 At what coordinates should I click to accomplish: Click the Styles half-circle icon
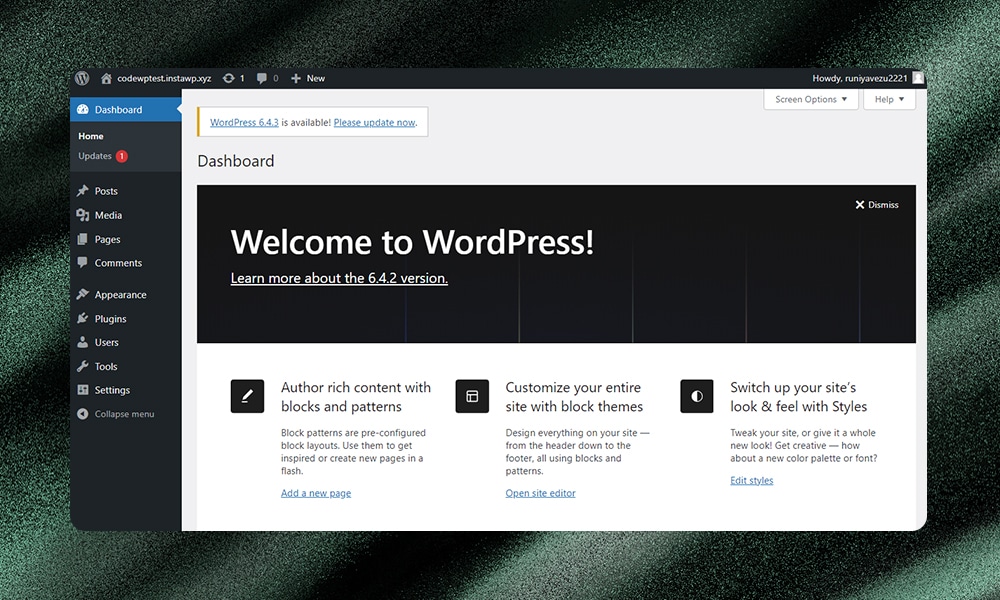tap(697, 396)
